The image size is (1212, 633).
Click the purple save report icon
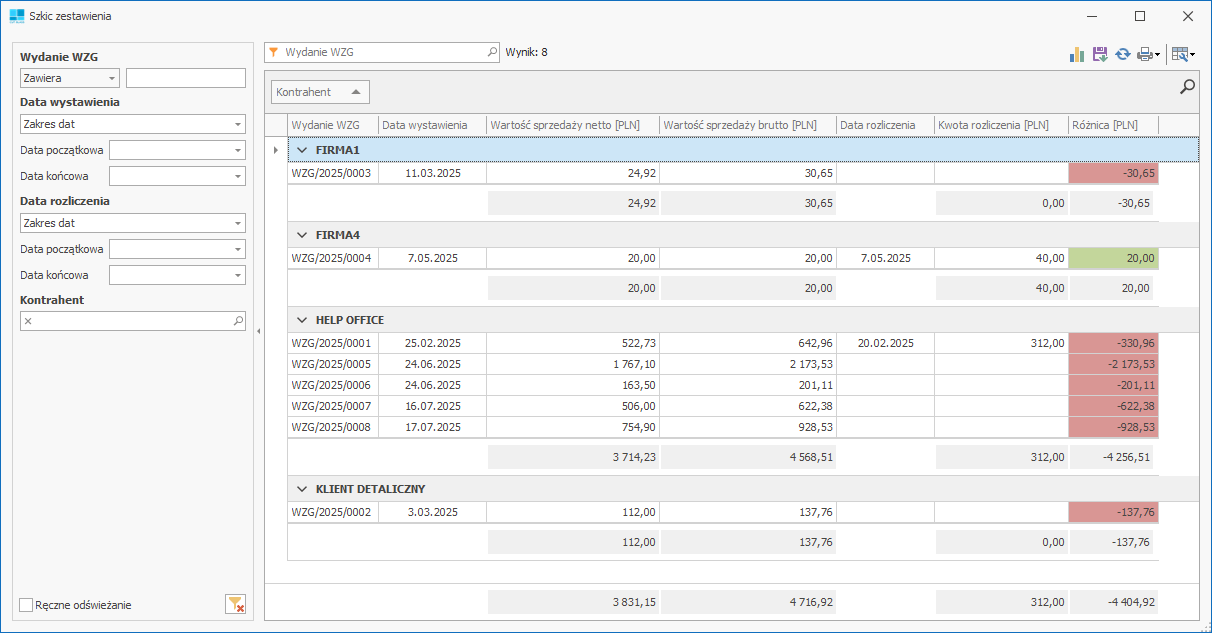tap(1100, 54)
